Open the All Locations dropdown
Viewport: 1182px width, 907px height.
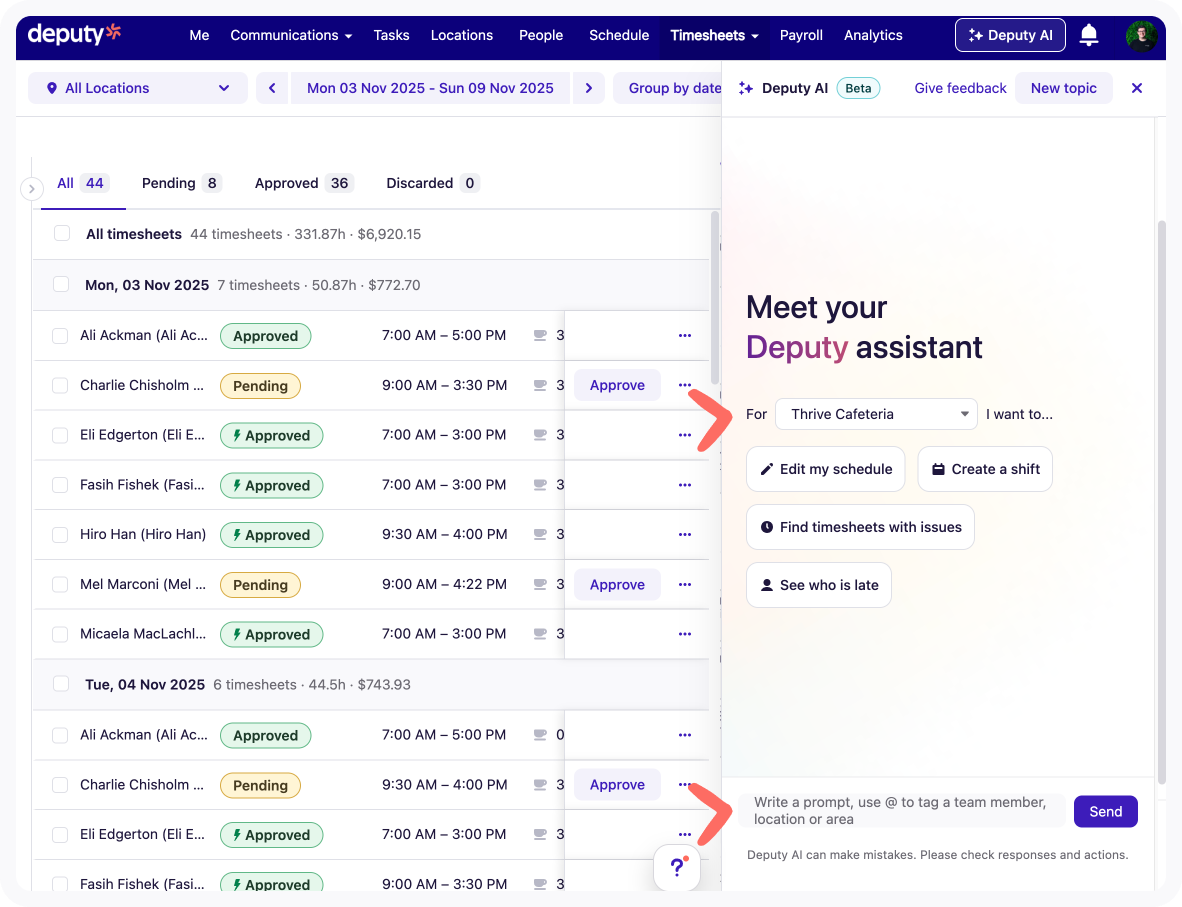click(138, 88)
